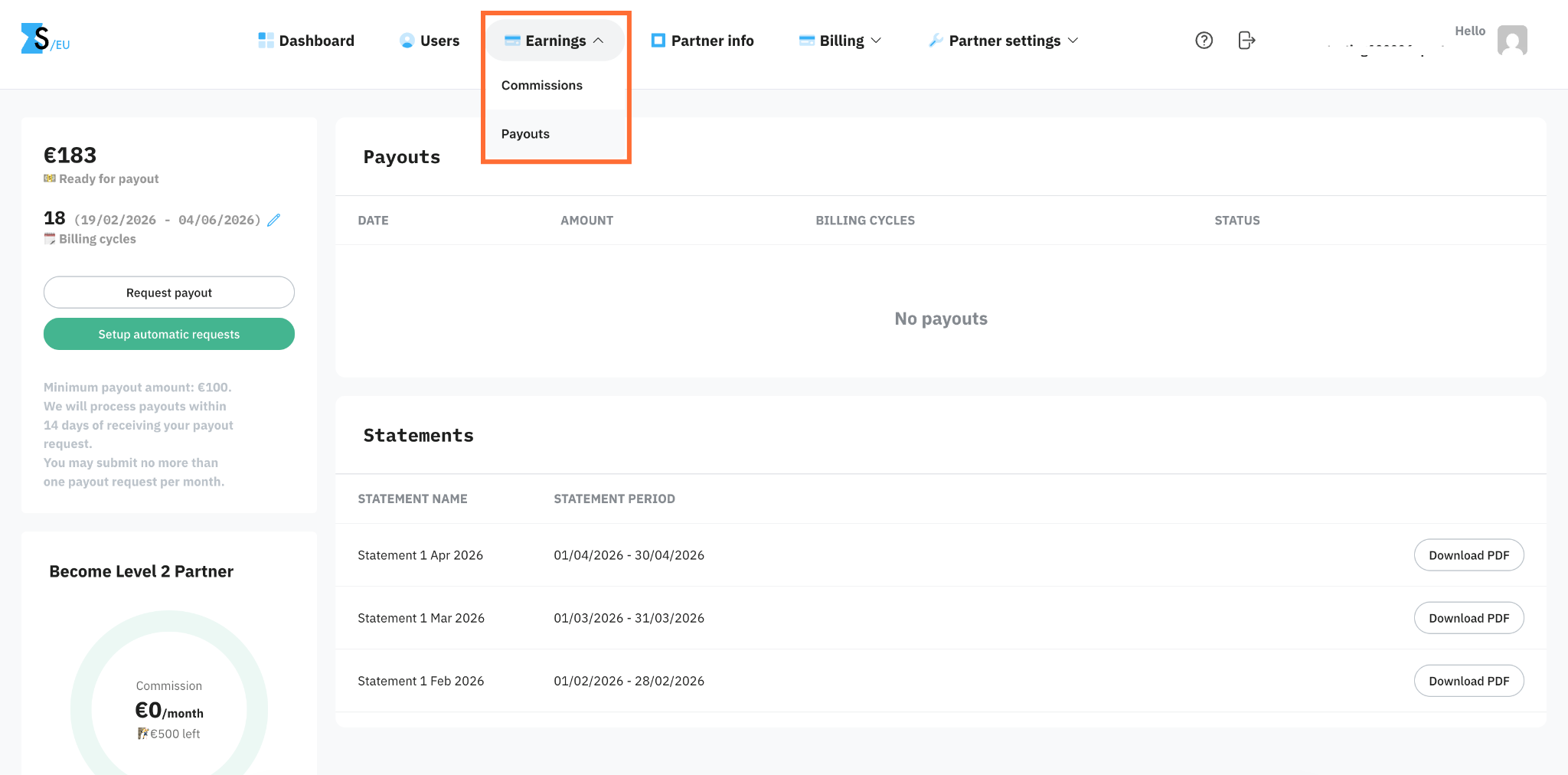
Task: Click the Request payout button
Action: coord(169,293)
